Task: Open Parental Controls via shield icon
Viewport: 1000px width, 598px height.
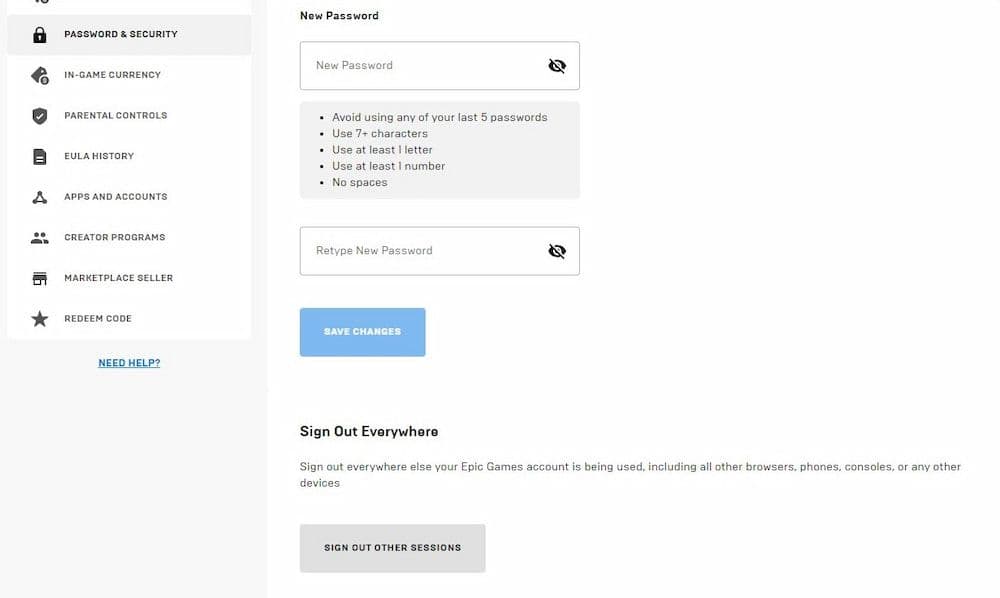Action: (39, 115)
